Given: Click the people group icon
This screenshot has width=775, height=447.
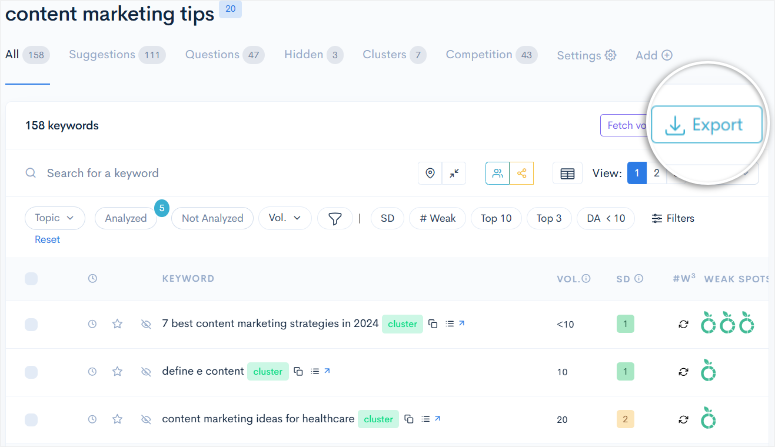Looking at the screenshot, I should (497, 173).
